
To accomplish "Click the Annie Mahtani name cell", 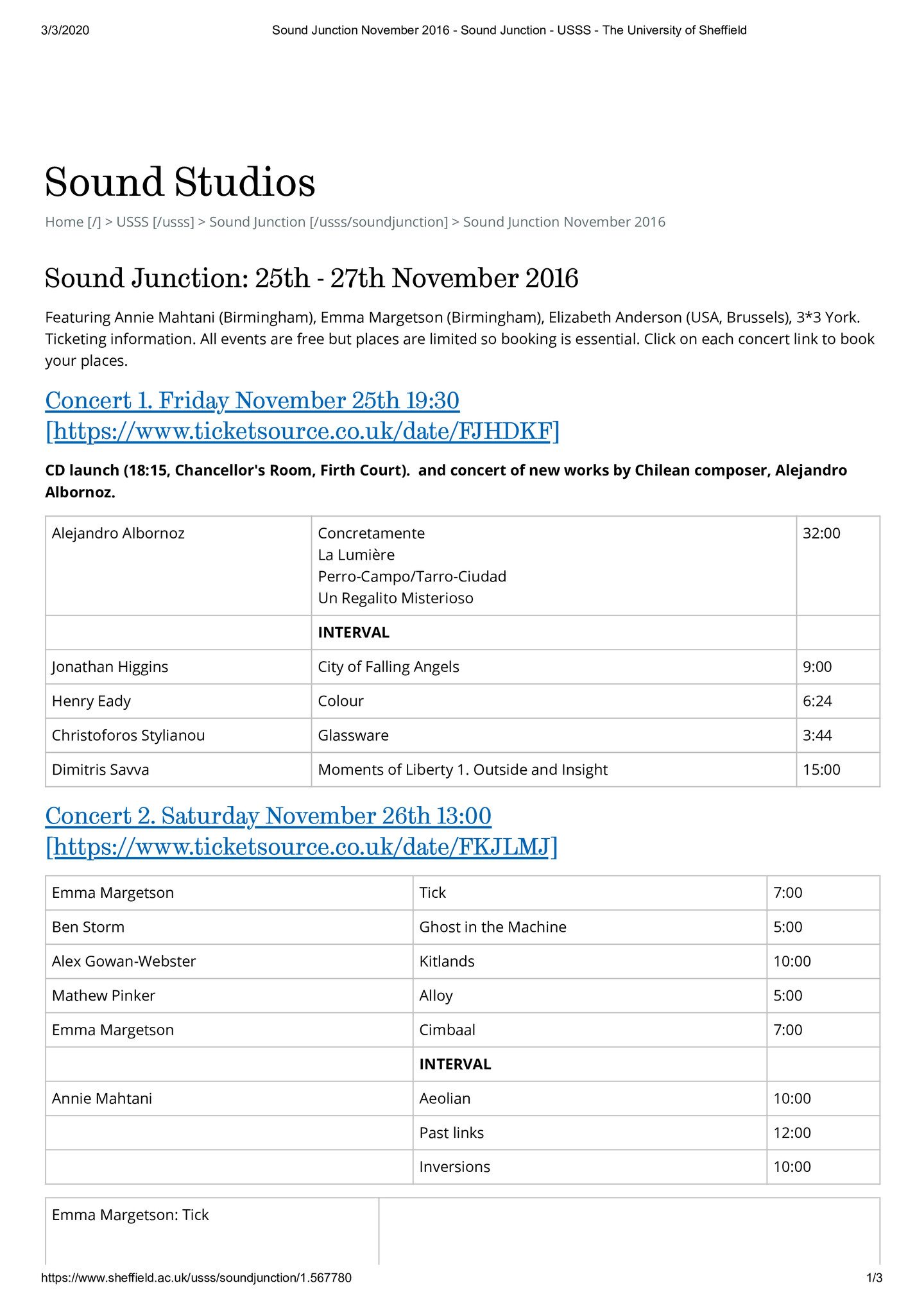I will (229, 1098).
